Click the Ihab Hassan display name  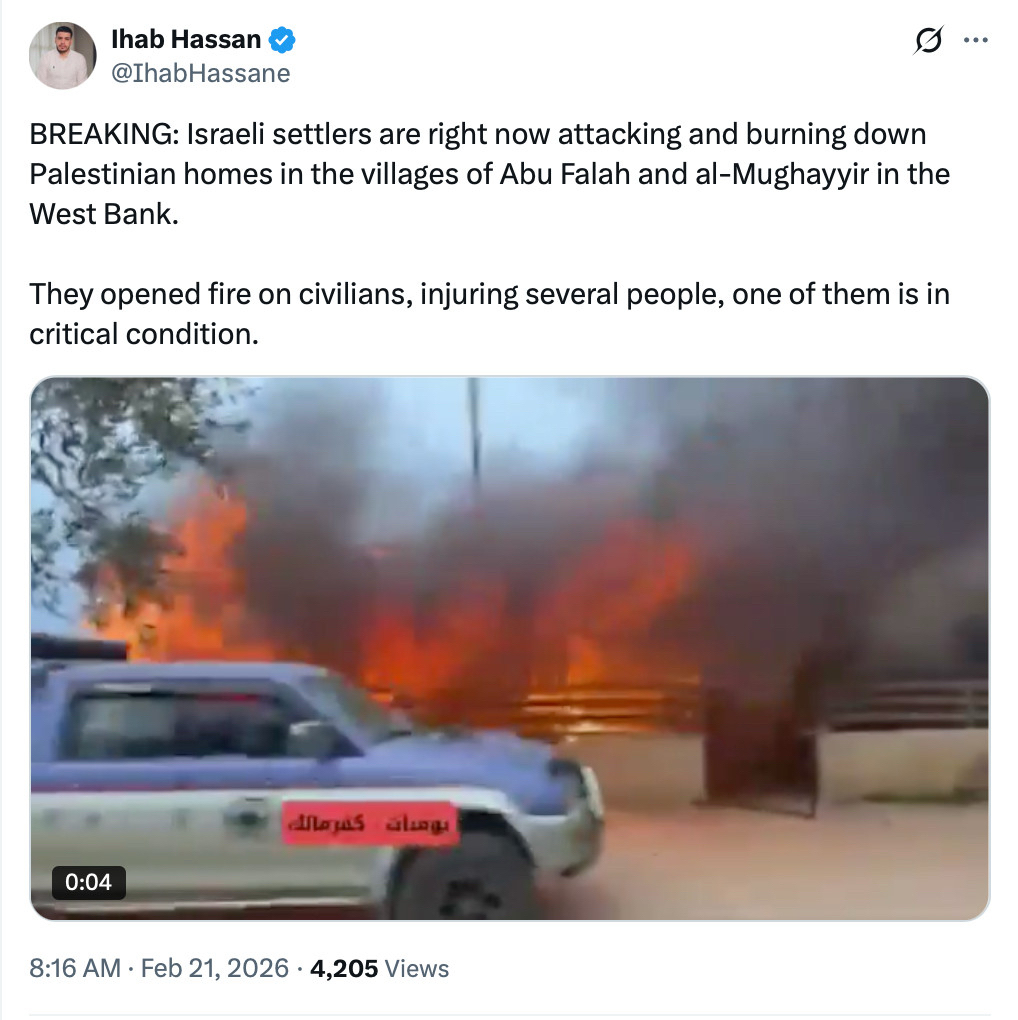[186, 40]
